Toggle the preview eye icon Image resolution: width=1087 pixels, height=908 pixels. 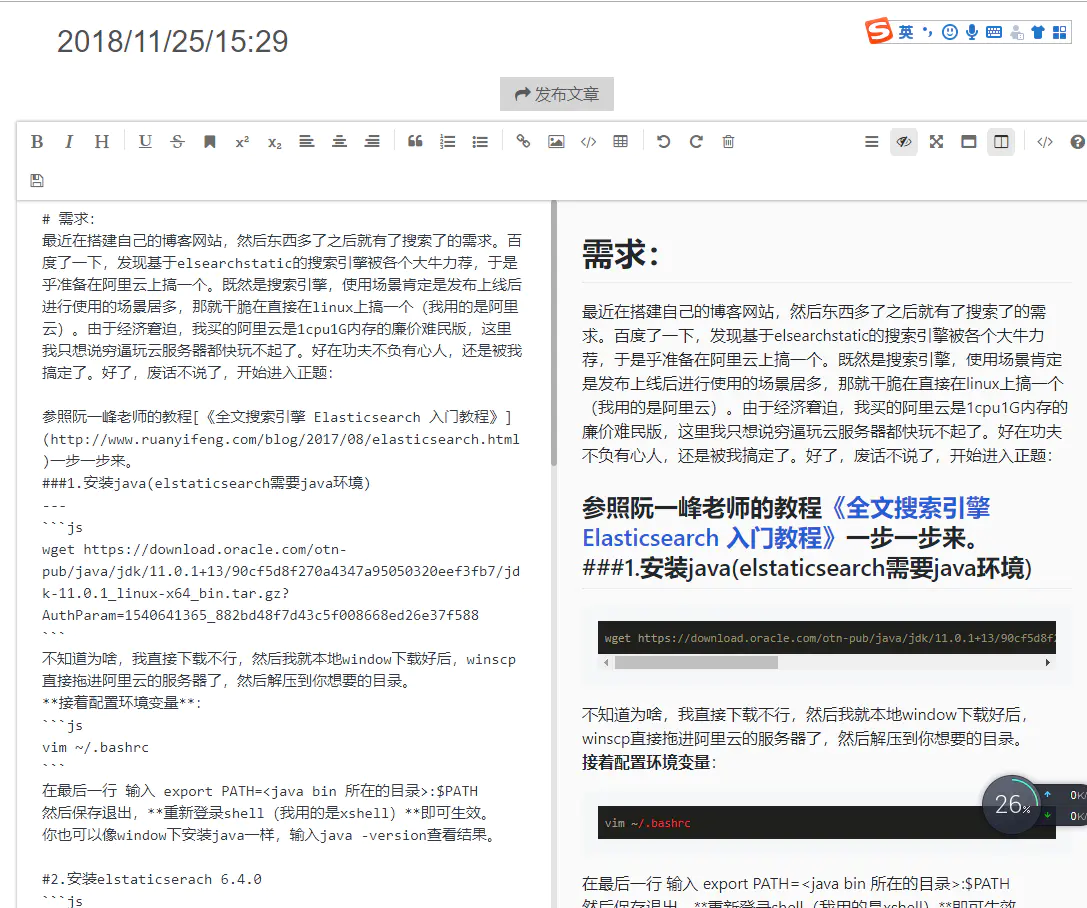coord(904,142)
